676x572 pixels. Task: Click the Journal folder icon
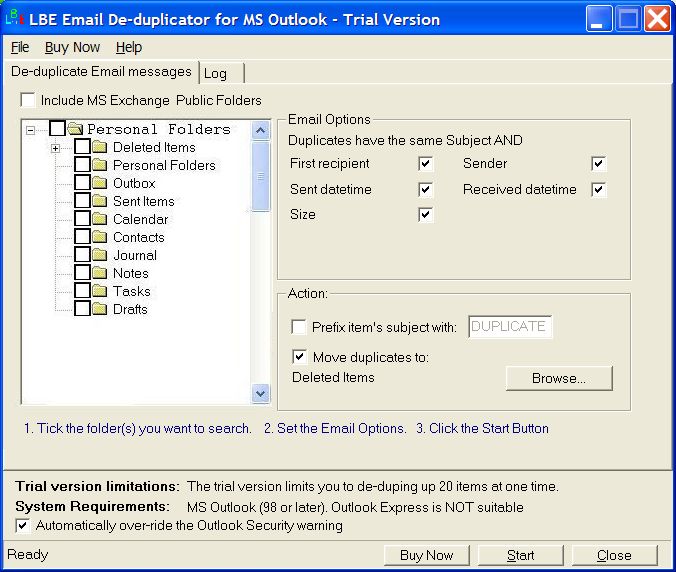coord(100,255)
